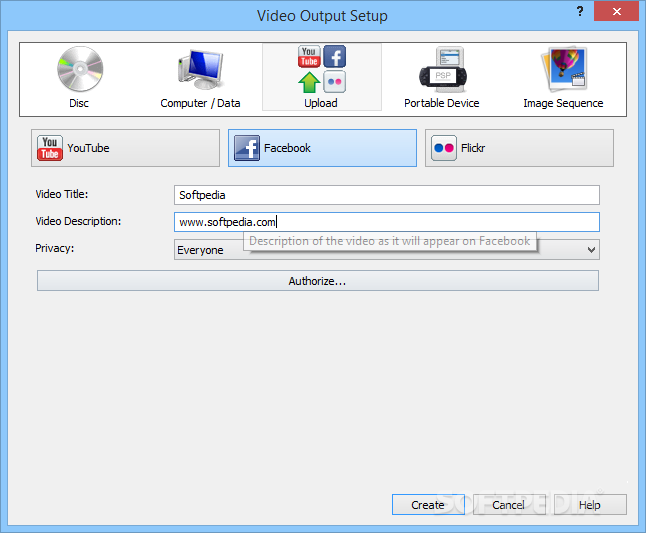The image size is (646, 533).
Task: Choose the Computer / Data monitor icon
Action: tap(201, 69)
